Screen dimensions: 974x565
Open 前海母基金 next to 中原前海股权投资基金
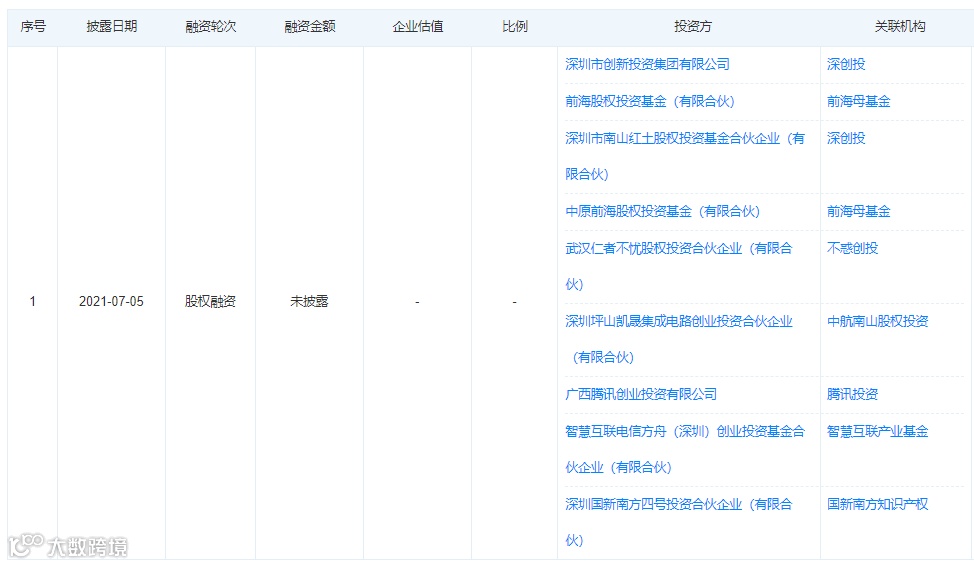click(858, 211)
